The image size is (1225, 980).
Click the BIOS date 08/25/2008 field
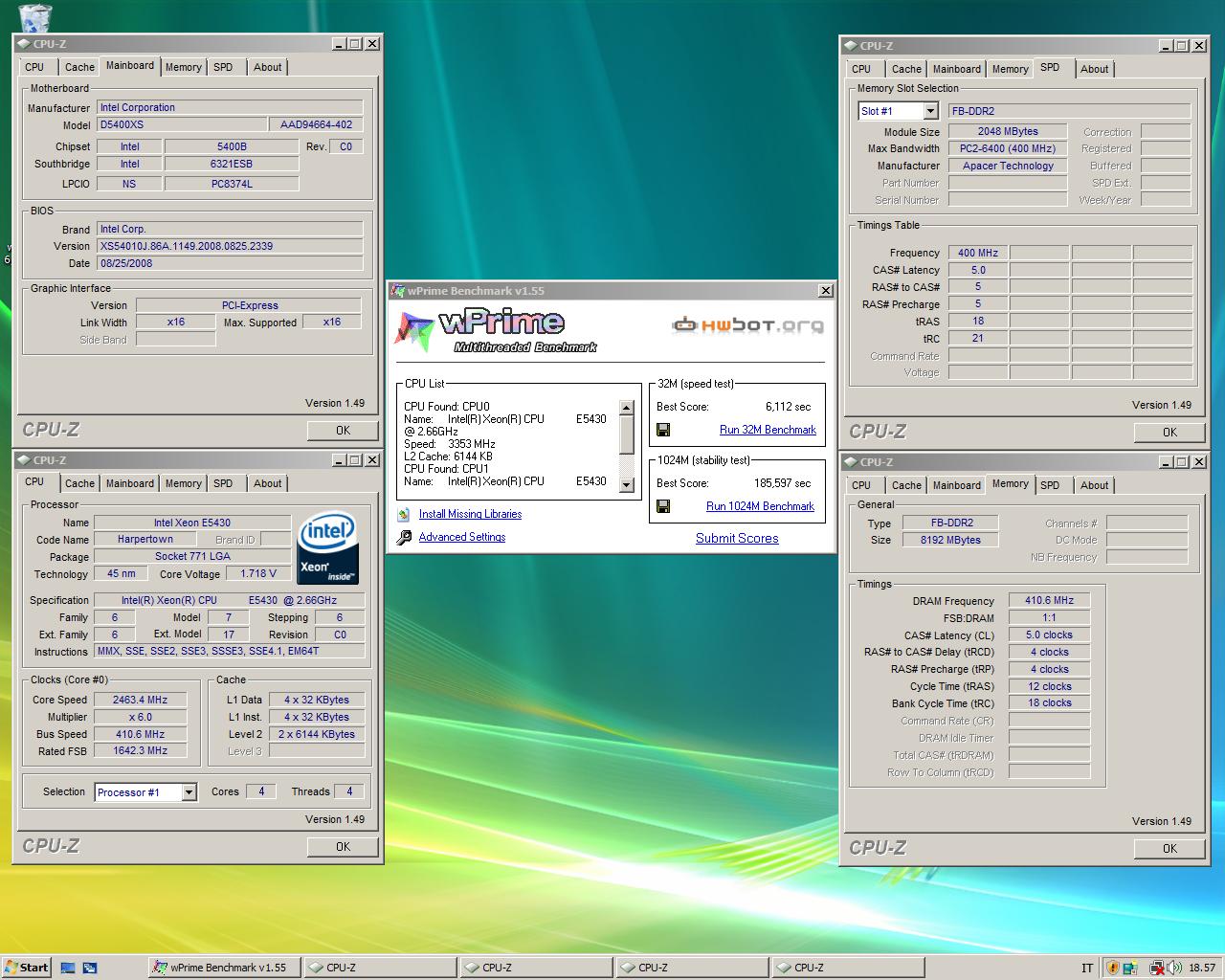click(230, 263)
